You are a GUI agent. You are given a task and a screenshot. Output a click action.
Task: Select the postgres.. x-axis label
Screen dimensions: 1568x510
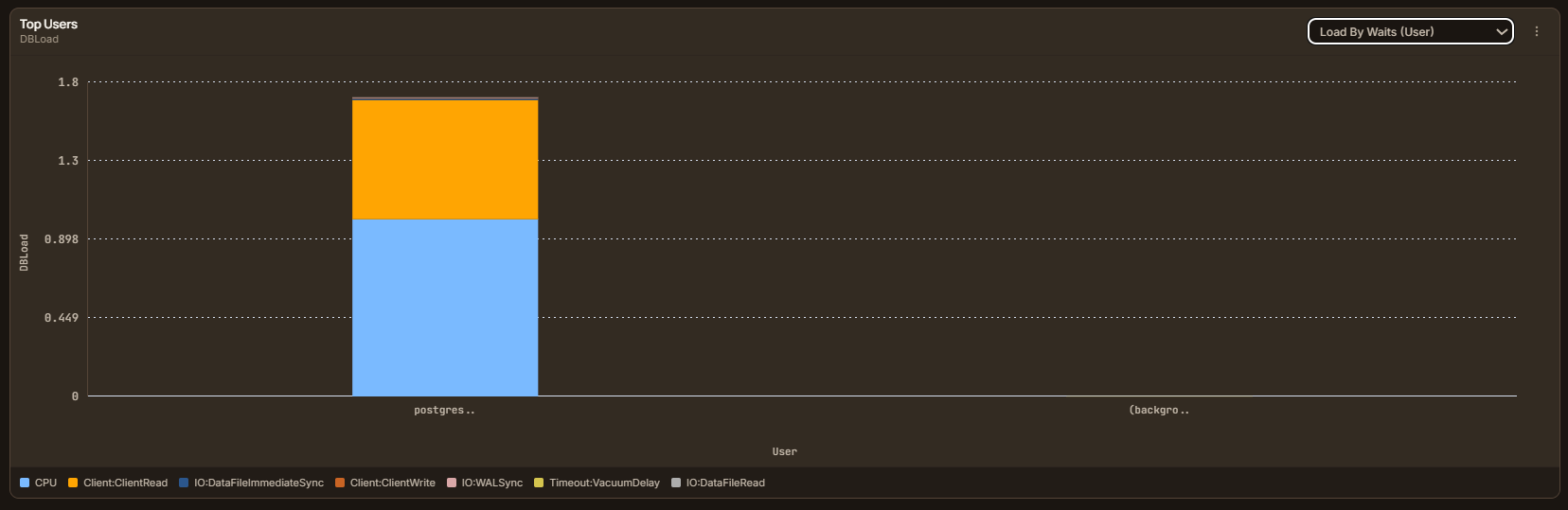tap(444, 411)
